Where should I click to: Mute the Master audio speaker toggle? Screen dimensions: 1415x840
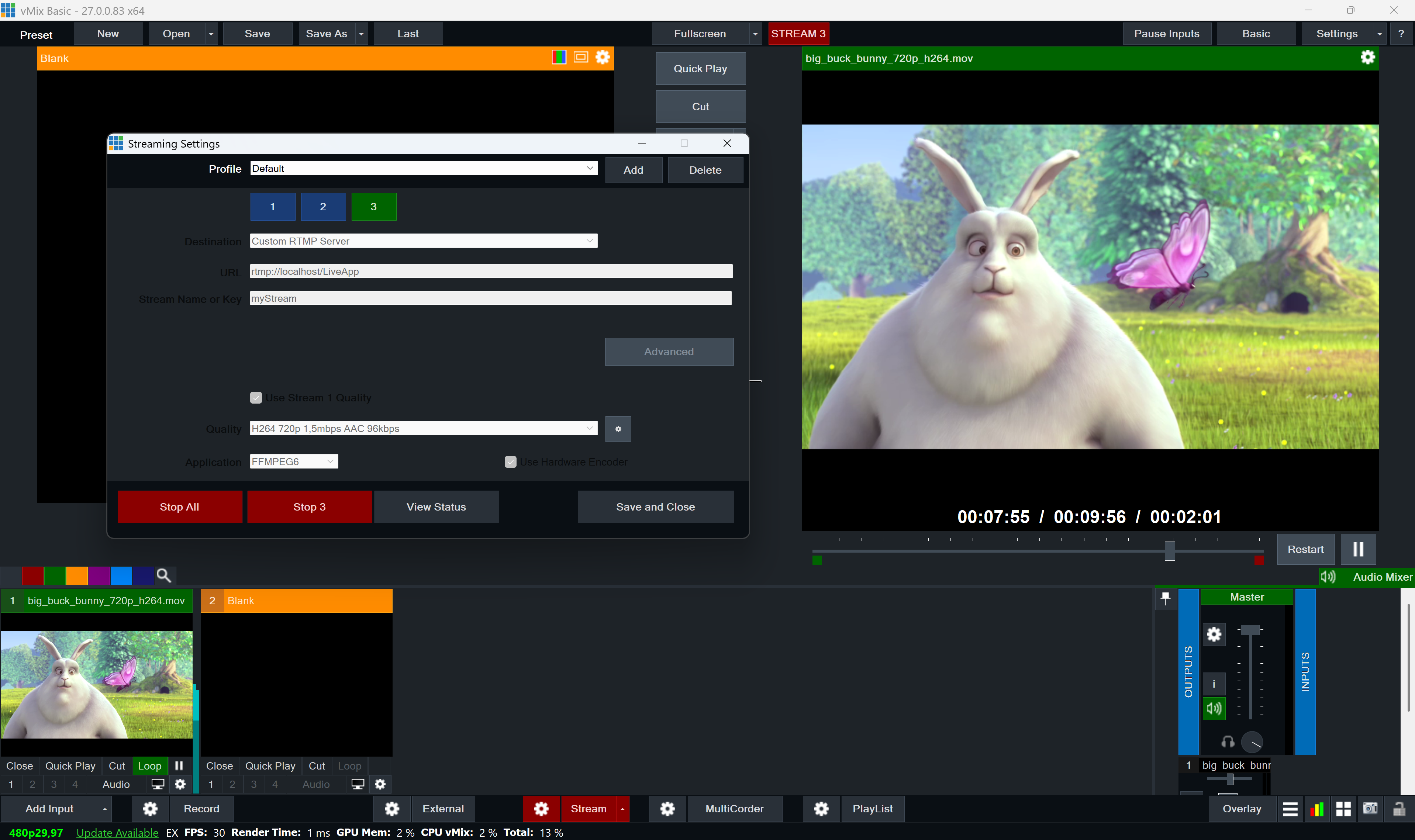coord(1214,708)
